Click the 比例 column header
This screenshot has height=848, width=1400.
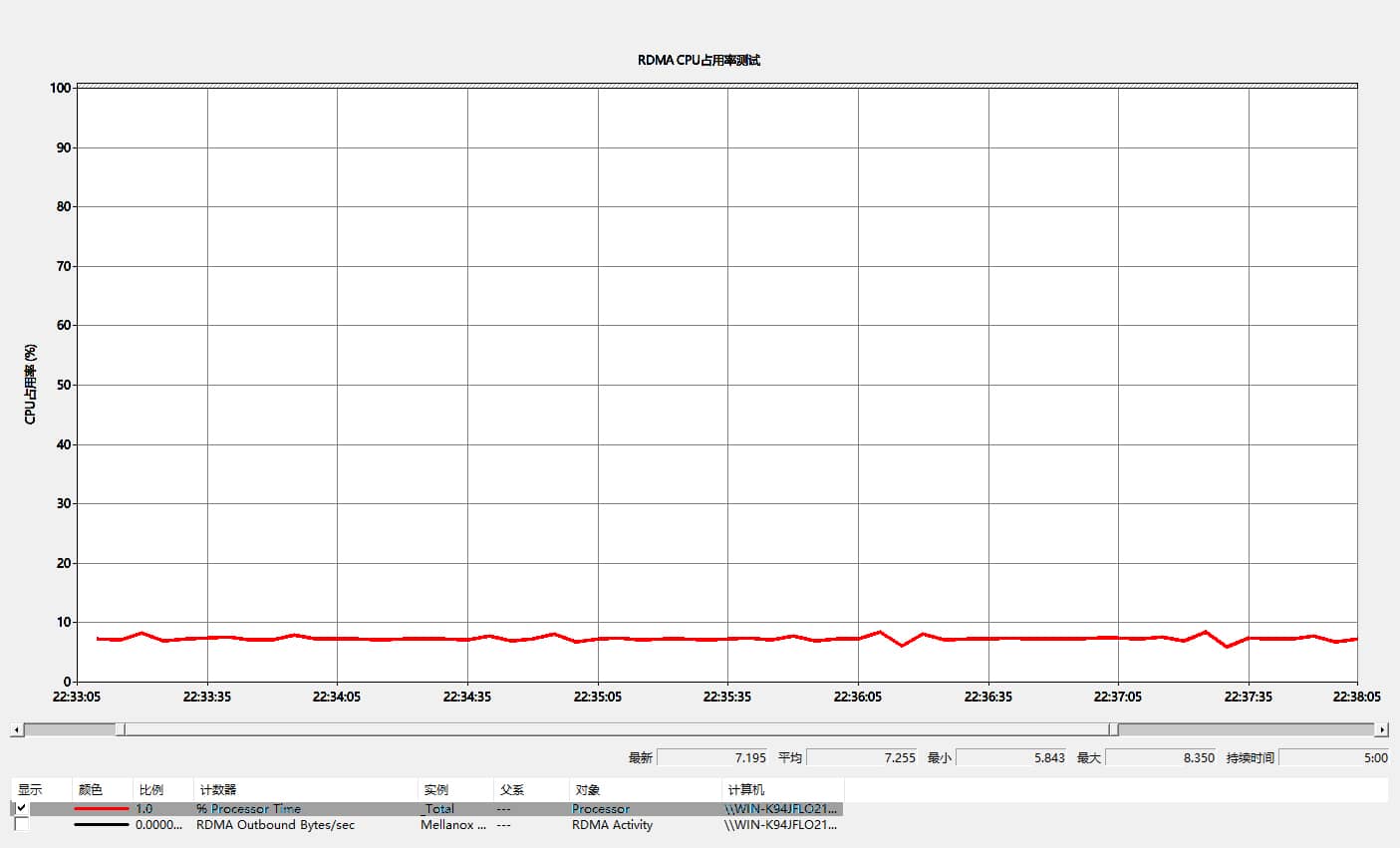(x=151, y=790)
